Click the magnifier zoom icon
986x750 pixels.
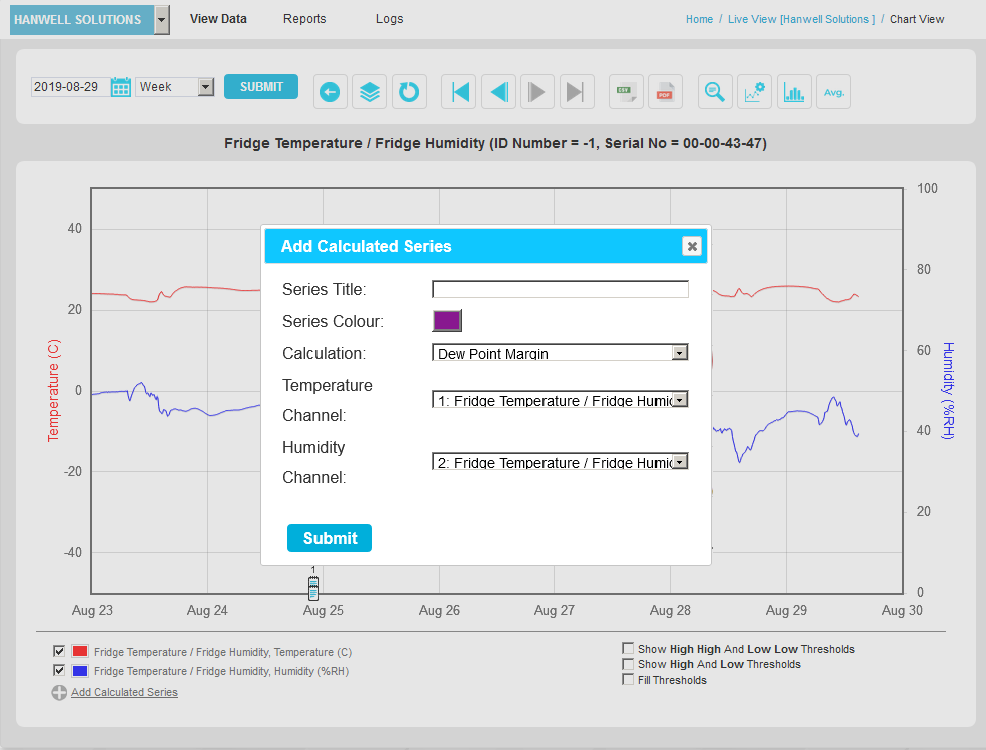[x=715, y=92]
